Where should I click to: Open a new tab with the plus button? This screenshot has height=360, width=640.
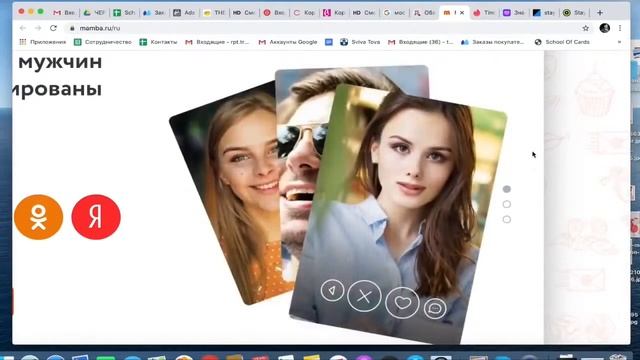[x=600, y=13]
